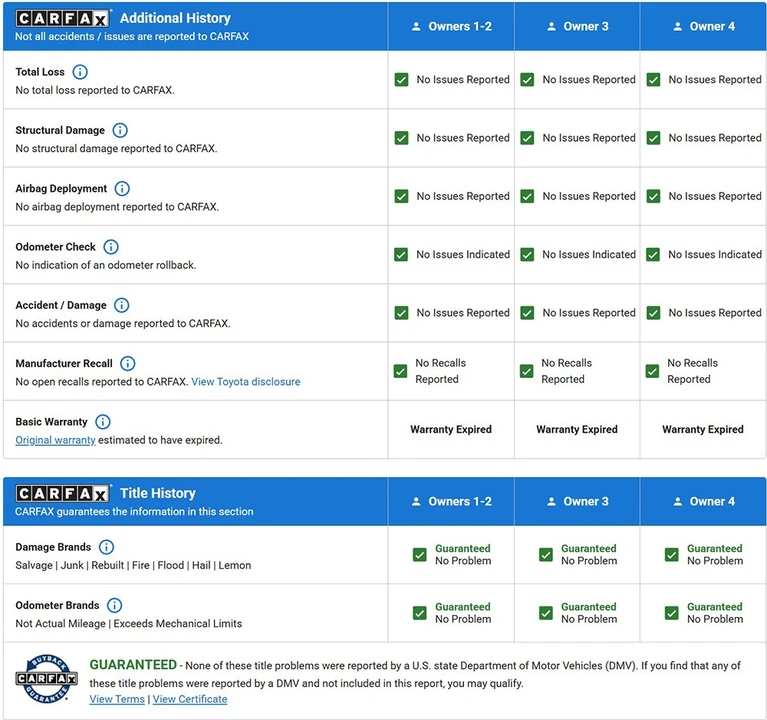Image resolution: width=767 pixels, height=720 pixels.
Task: Open the View Terms link
Action: pos(117,699)
